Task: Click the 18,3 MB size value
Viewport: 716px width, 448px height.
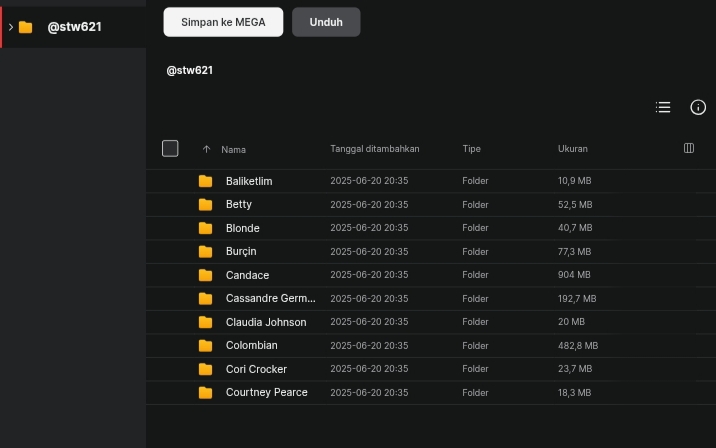Action: pos(574,393)
